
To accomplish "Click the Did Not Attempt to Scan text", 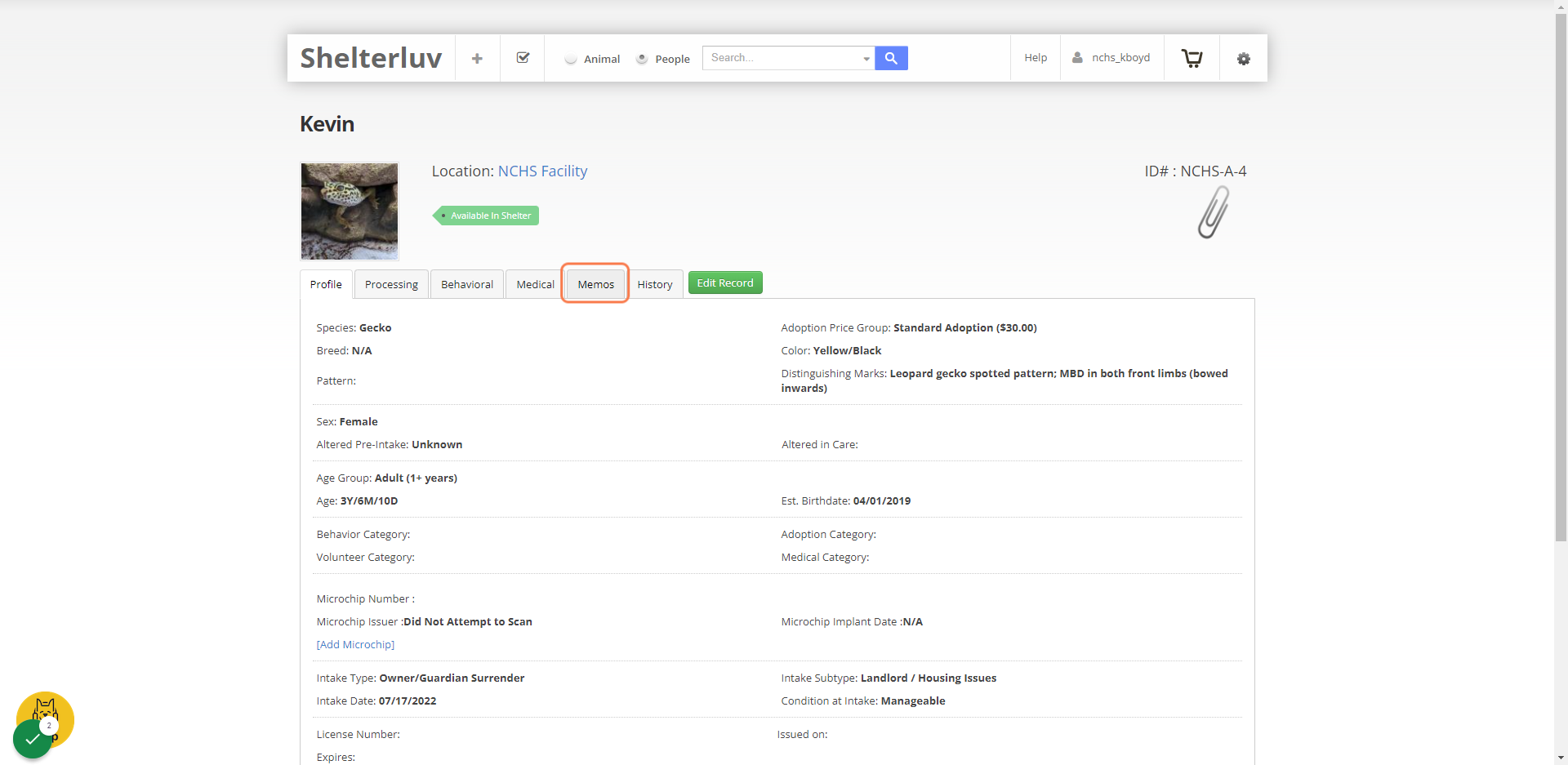I will [468, 621].
